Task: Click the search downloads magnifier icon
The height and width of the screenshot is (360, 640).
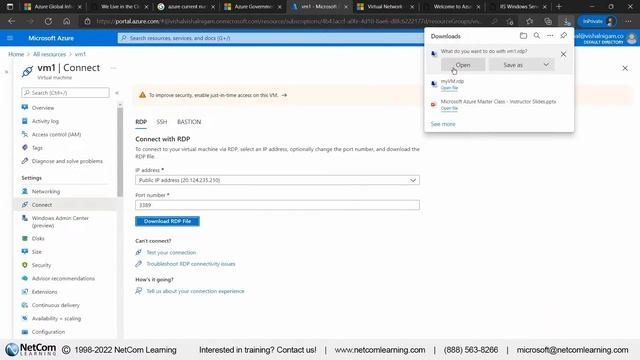Action: 537,36
